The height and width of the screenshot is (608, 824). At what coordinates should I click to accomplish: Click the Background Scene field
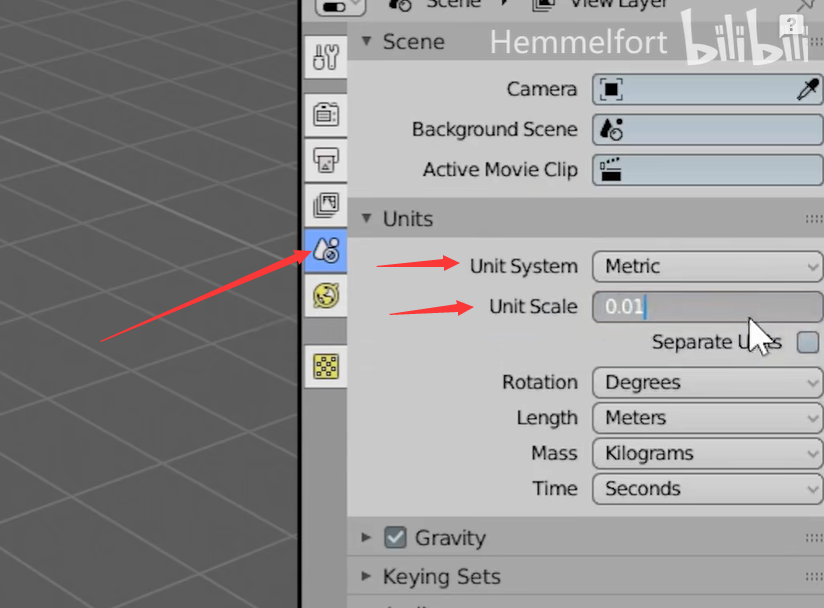tap(707, 129)
